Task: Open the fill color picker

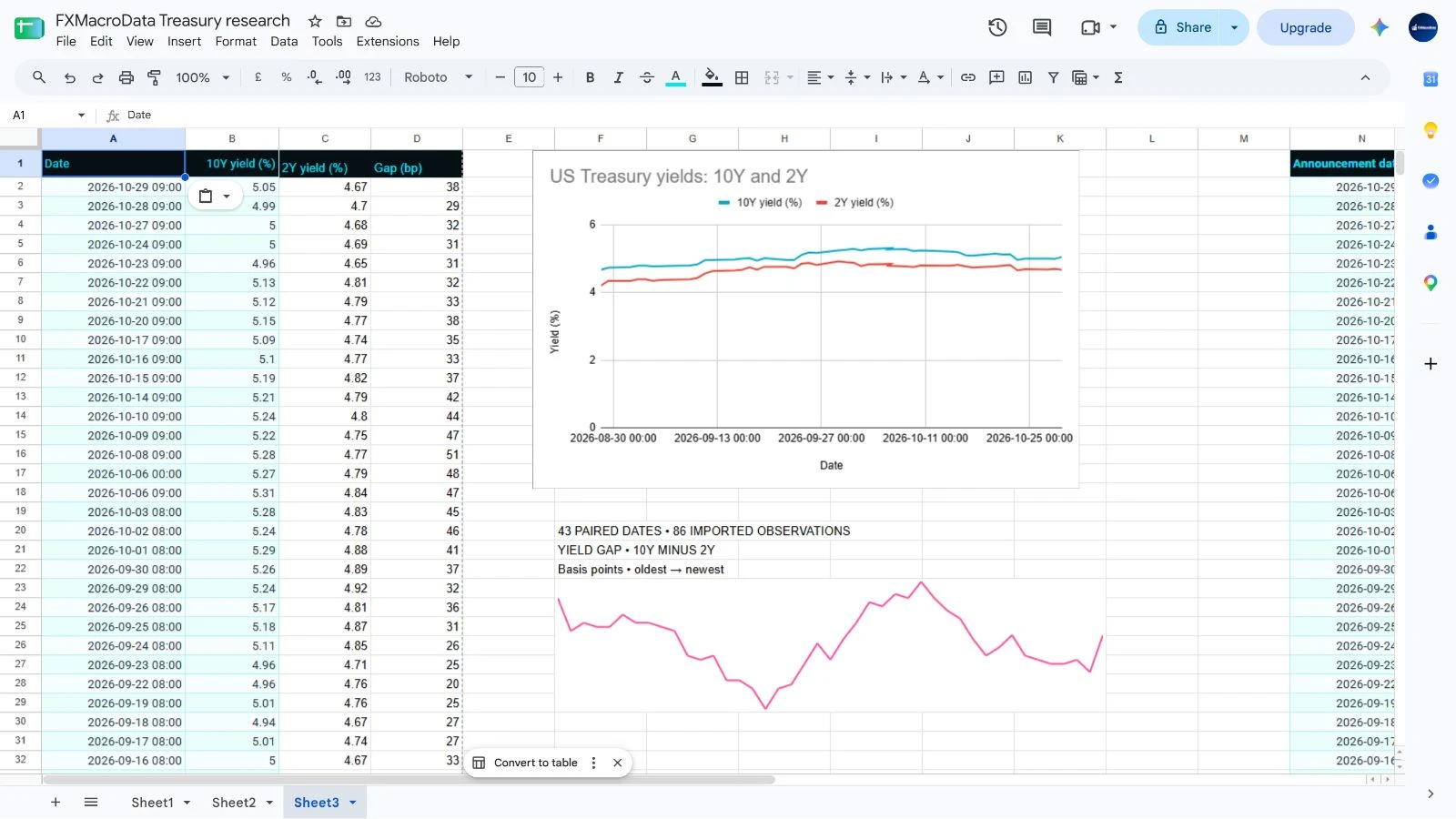Action: pyautogui.click(x=713, y=77)
